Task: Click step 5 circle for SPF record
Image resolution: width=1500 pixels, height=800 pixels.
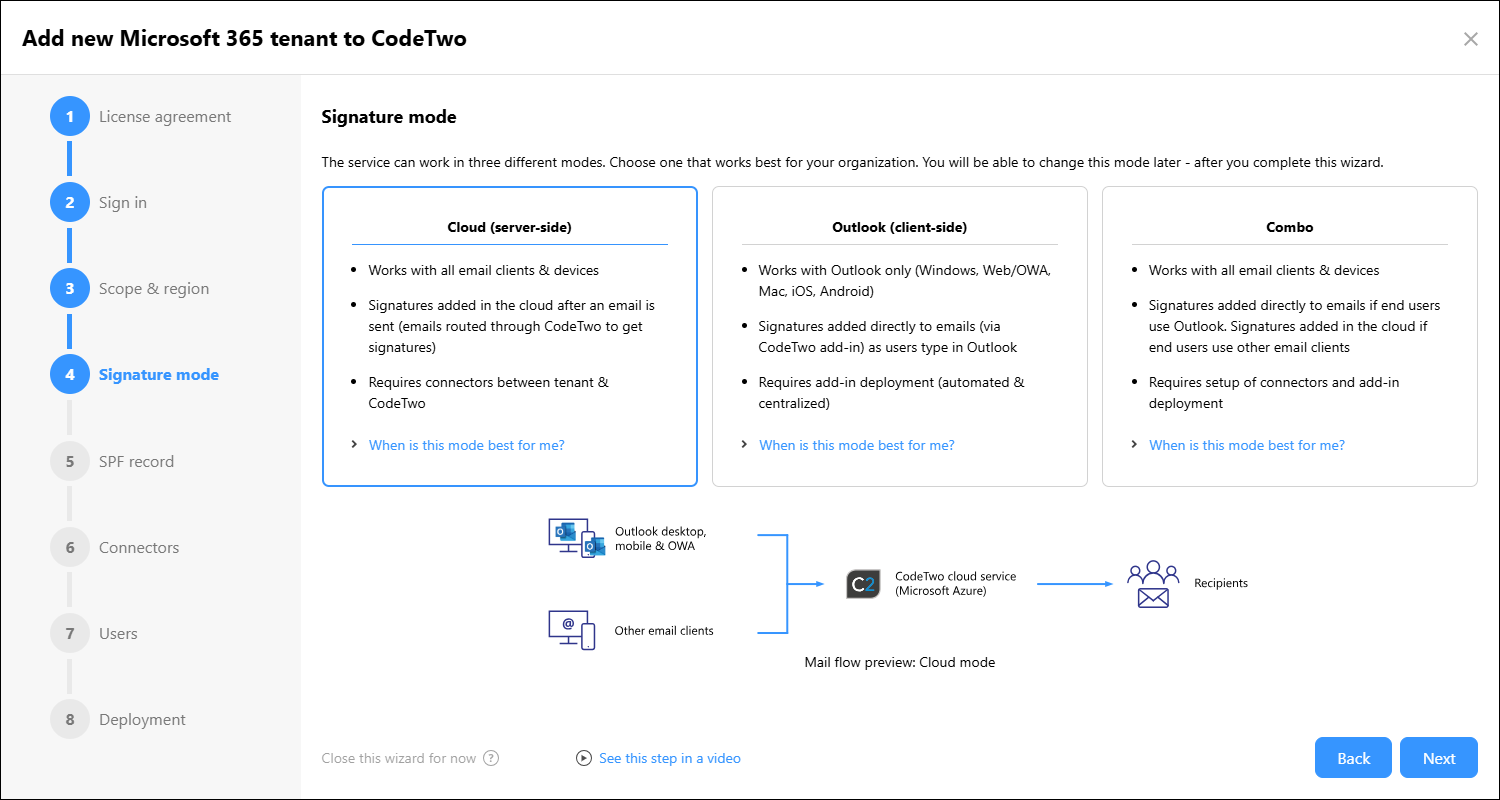Action: (70, 462)
